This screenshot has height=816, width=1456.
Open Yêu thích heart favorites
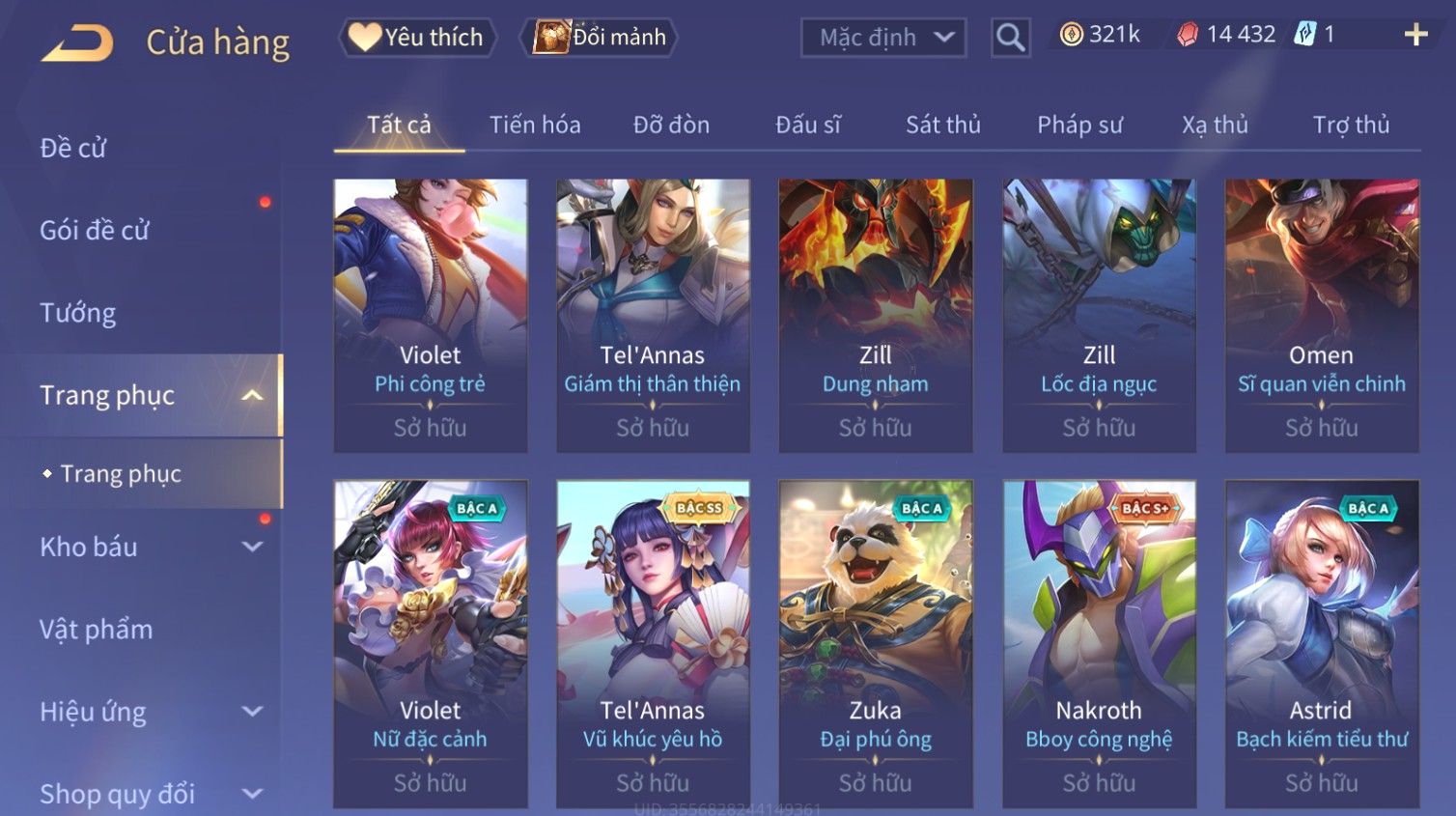tap(417, 38)
